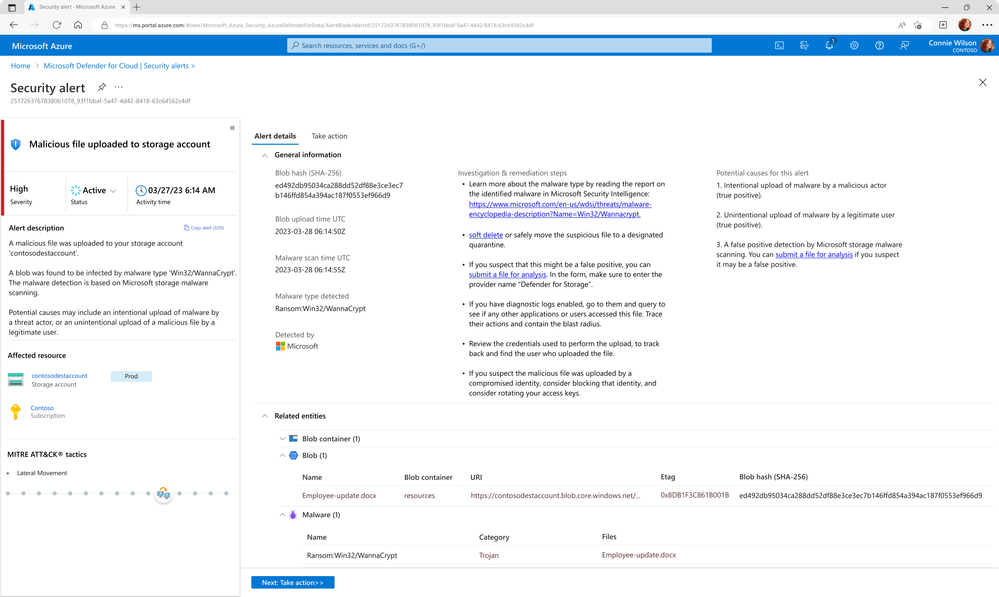Click the Lateral Movement tactic label

(x=42, y=473)
